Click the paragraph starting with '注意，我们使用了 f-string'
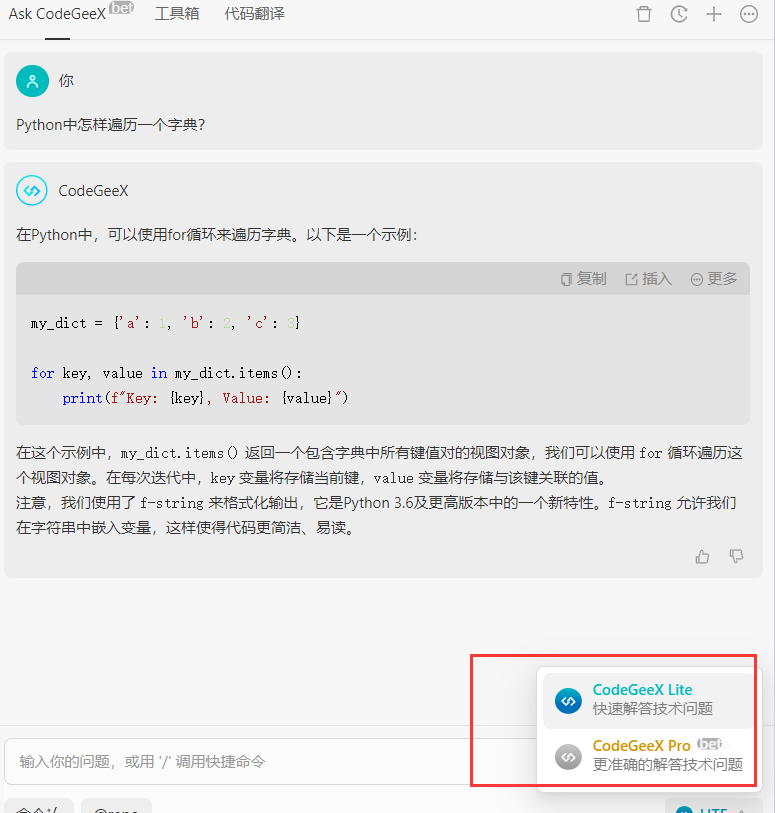 click(x=376, y=515)
